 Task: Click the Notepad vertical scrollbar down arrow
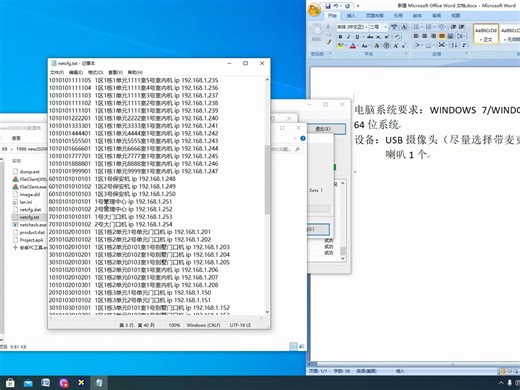[267, 312]
